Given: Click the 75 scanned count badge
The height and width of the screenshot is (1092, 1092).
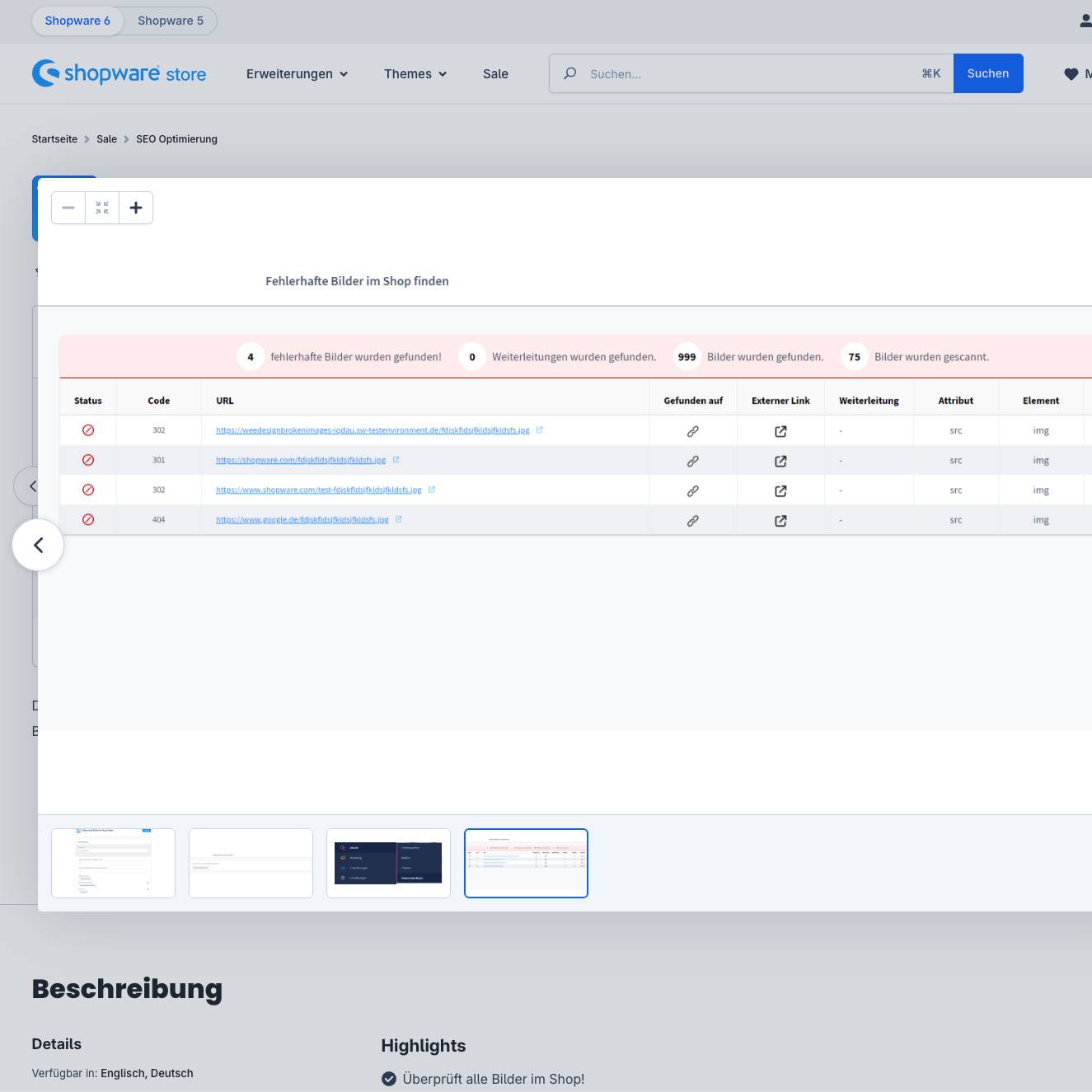Looking at the screenshot, I should coord(855,357).
